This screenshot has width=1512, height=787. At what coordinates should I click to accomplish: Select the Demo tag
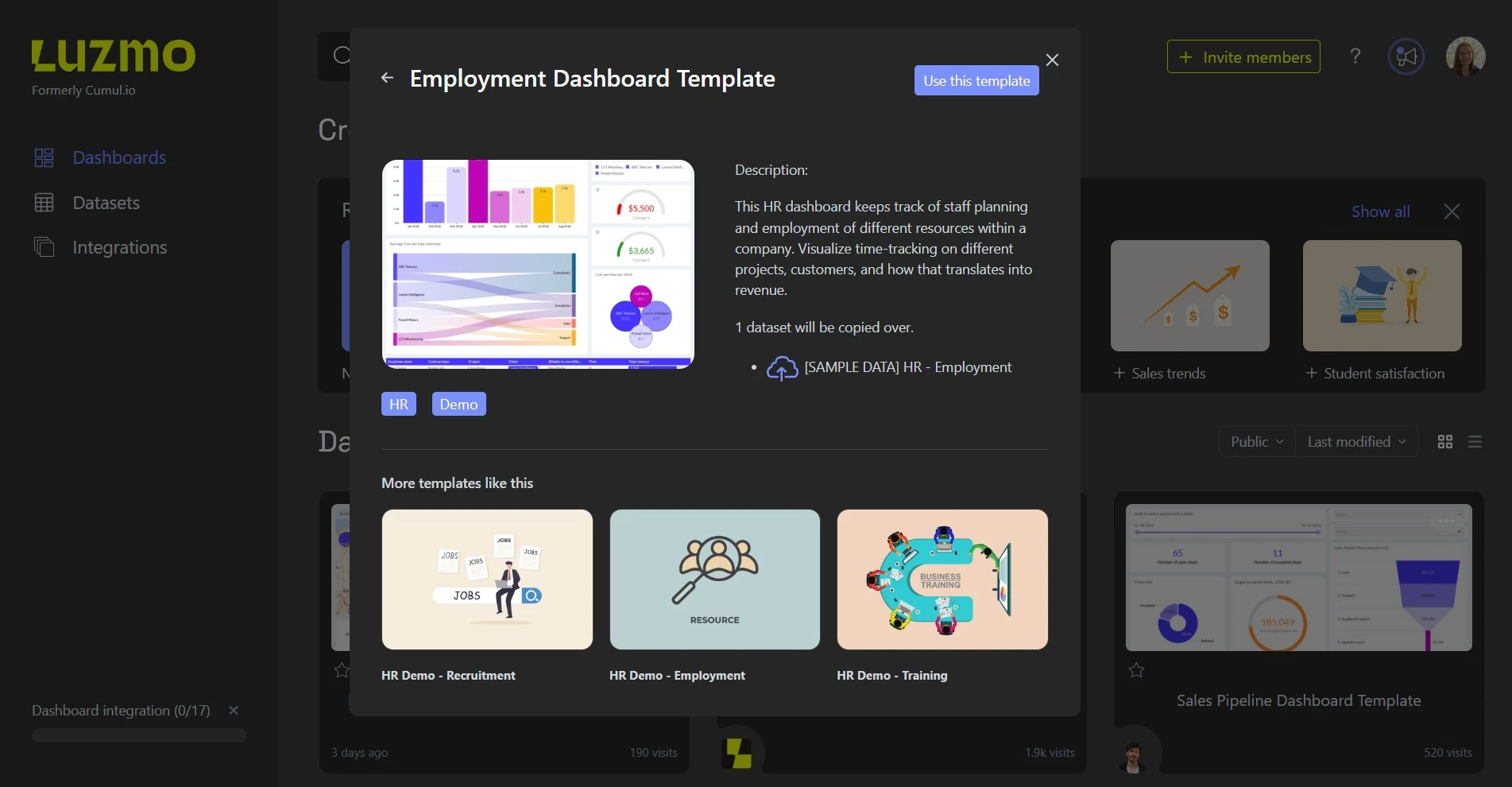458,404
